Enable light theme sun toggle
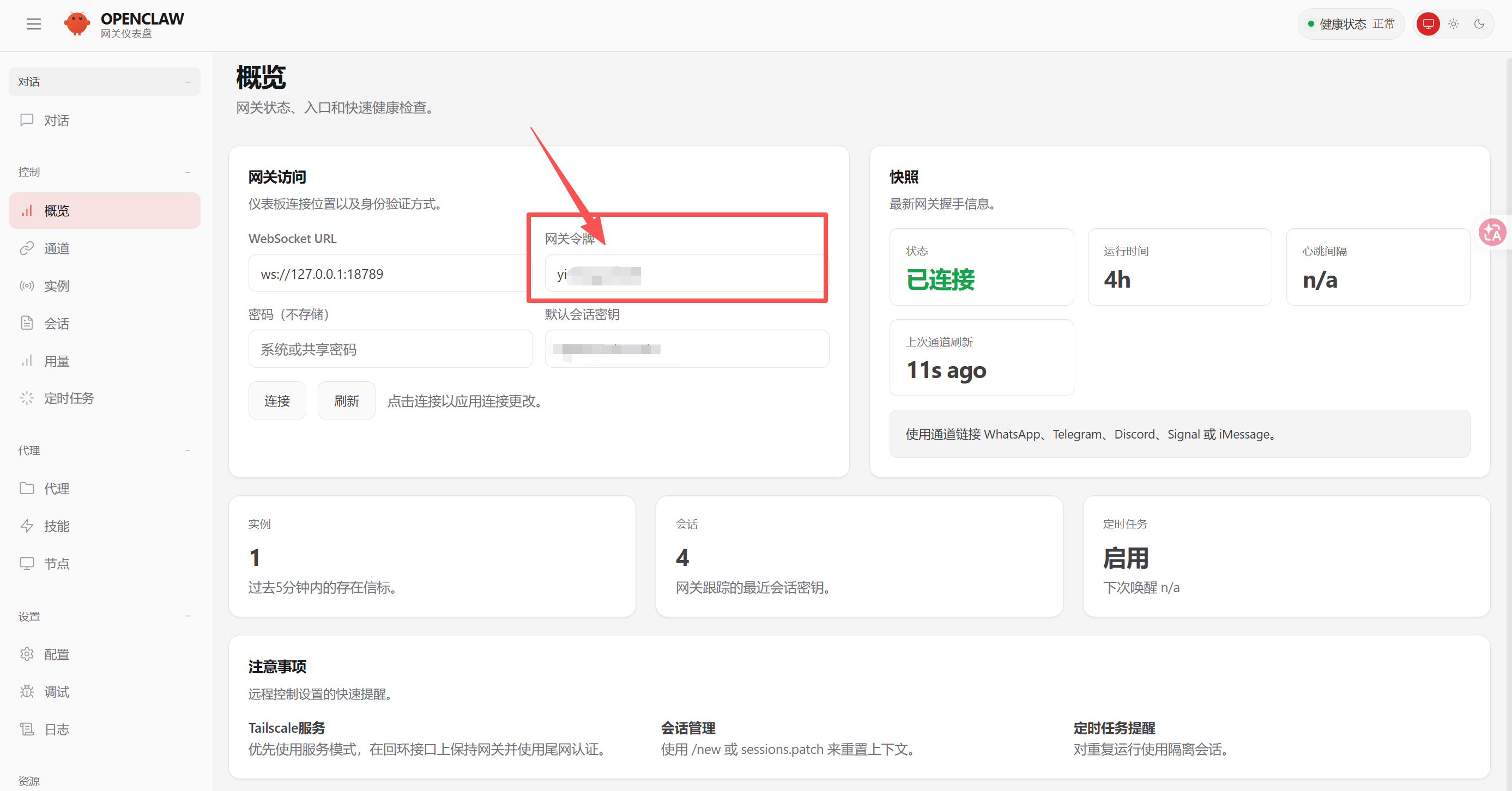The height and width of the screenshot is (791, 1512). click(x=1453, y=24)
